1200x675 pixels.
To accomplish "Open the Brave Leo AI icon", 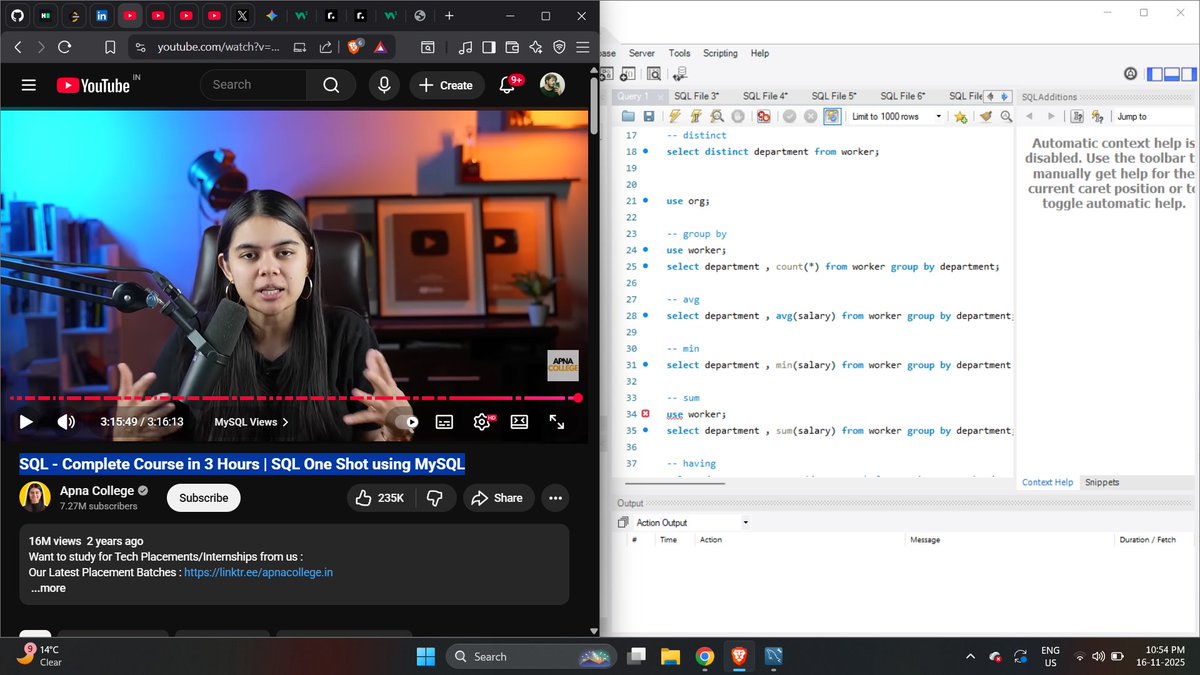I will pos(536,47).
